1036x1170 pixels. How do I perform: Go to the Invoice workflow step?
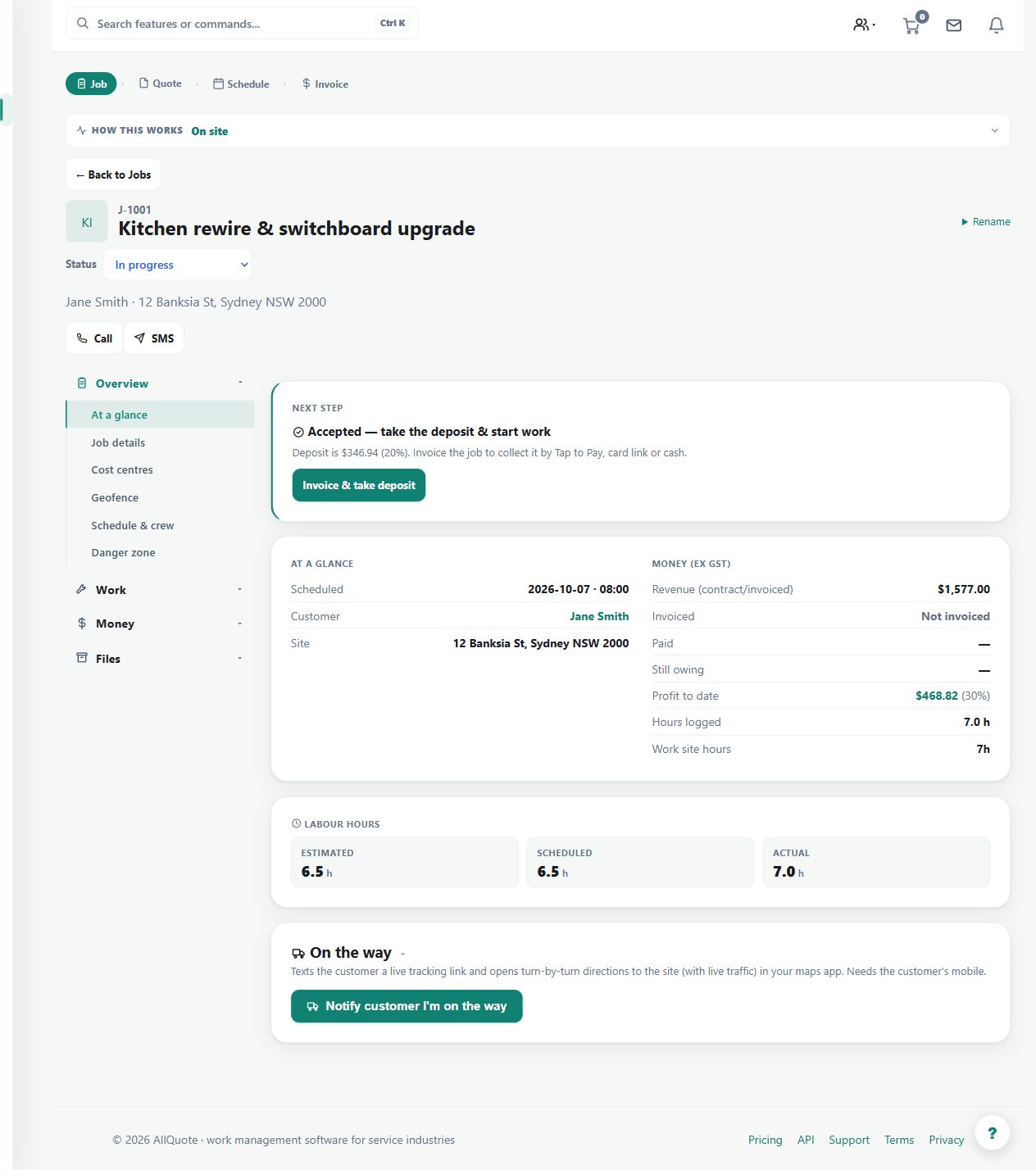(325, 84)
